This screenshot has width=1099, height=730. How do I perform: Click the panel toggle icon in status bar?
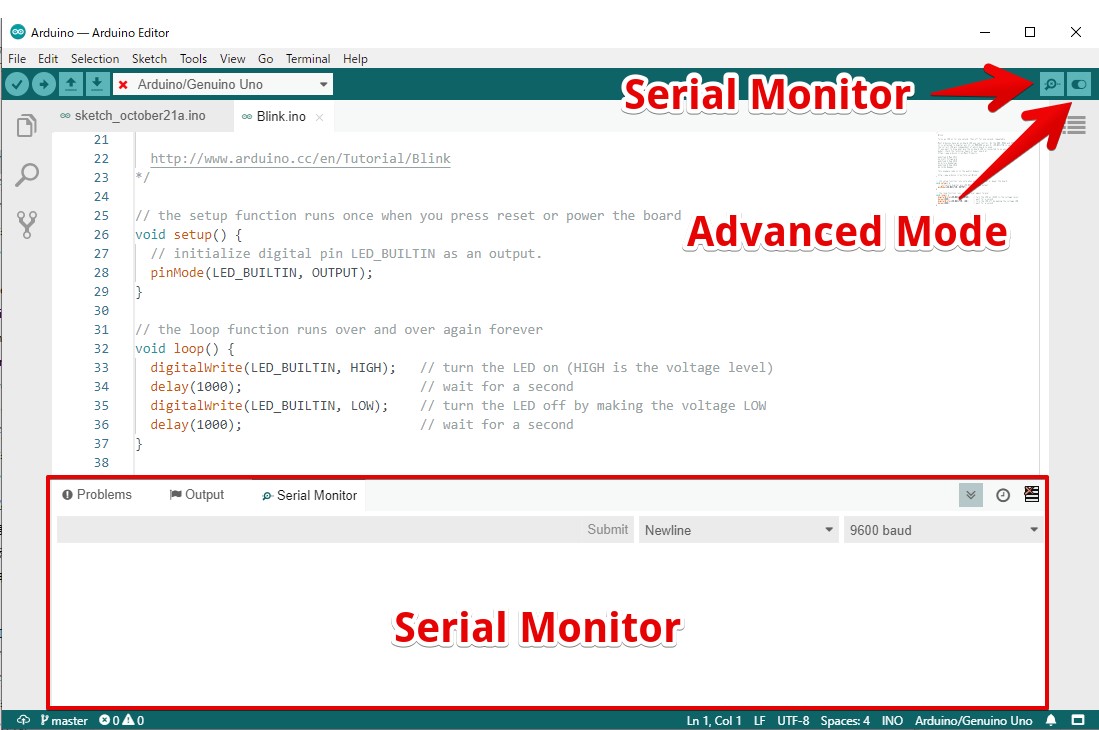1078,720
